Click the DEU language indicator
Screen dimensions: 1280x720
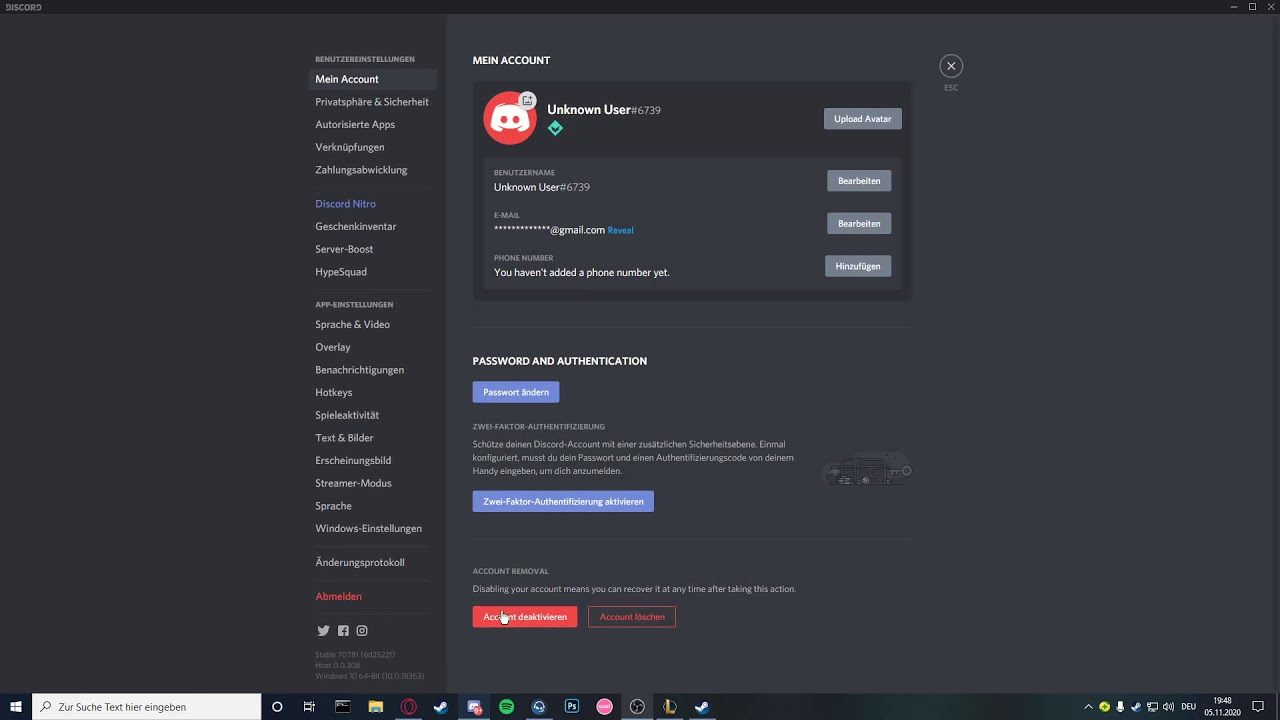tap(1188, 707)
